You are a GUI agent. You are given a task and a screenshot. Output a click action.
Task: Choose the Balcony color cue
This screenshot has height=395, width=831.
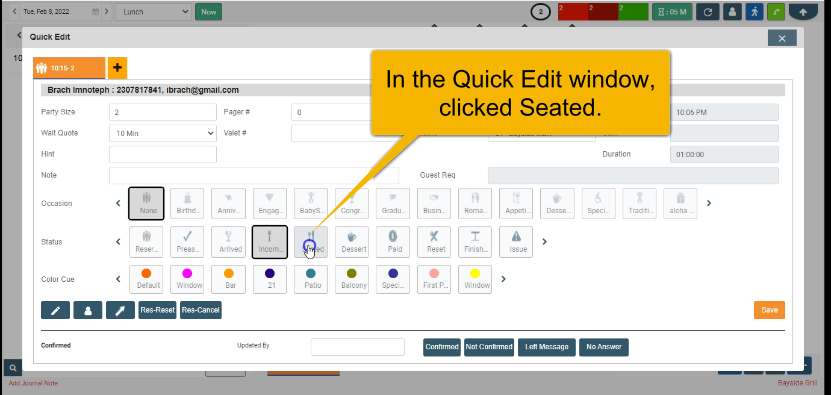coord(352,279)
